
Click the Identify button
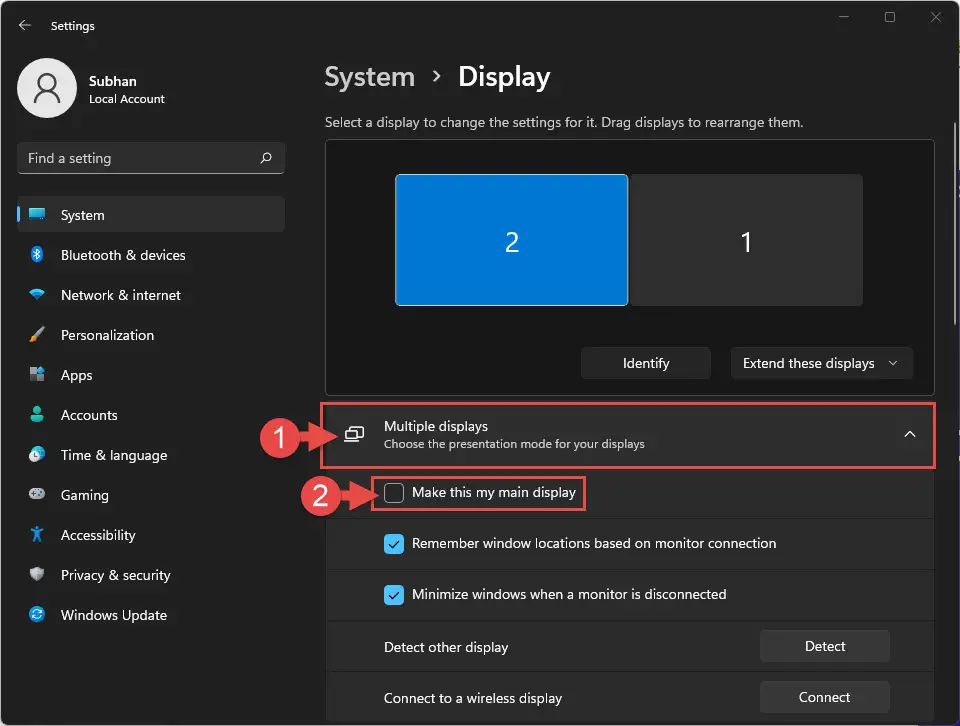(x=645, y=363)
